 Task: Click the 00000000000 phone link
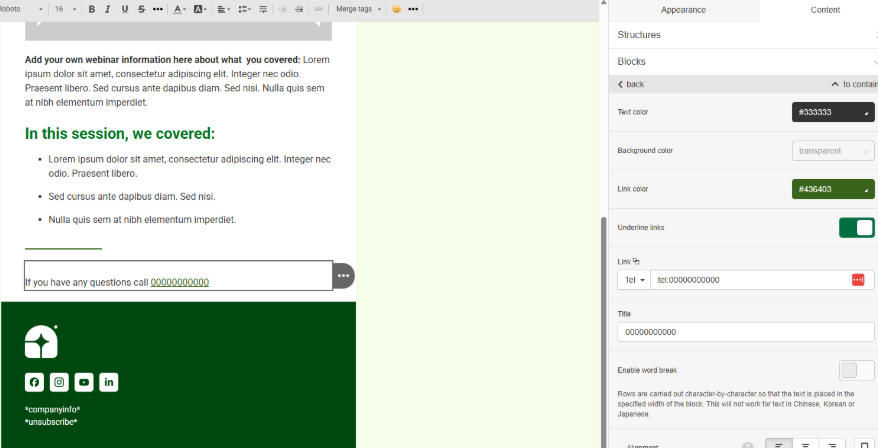coord(180,282)
